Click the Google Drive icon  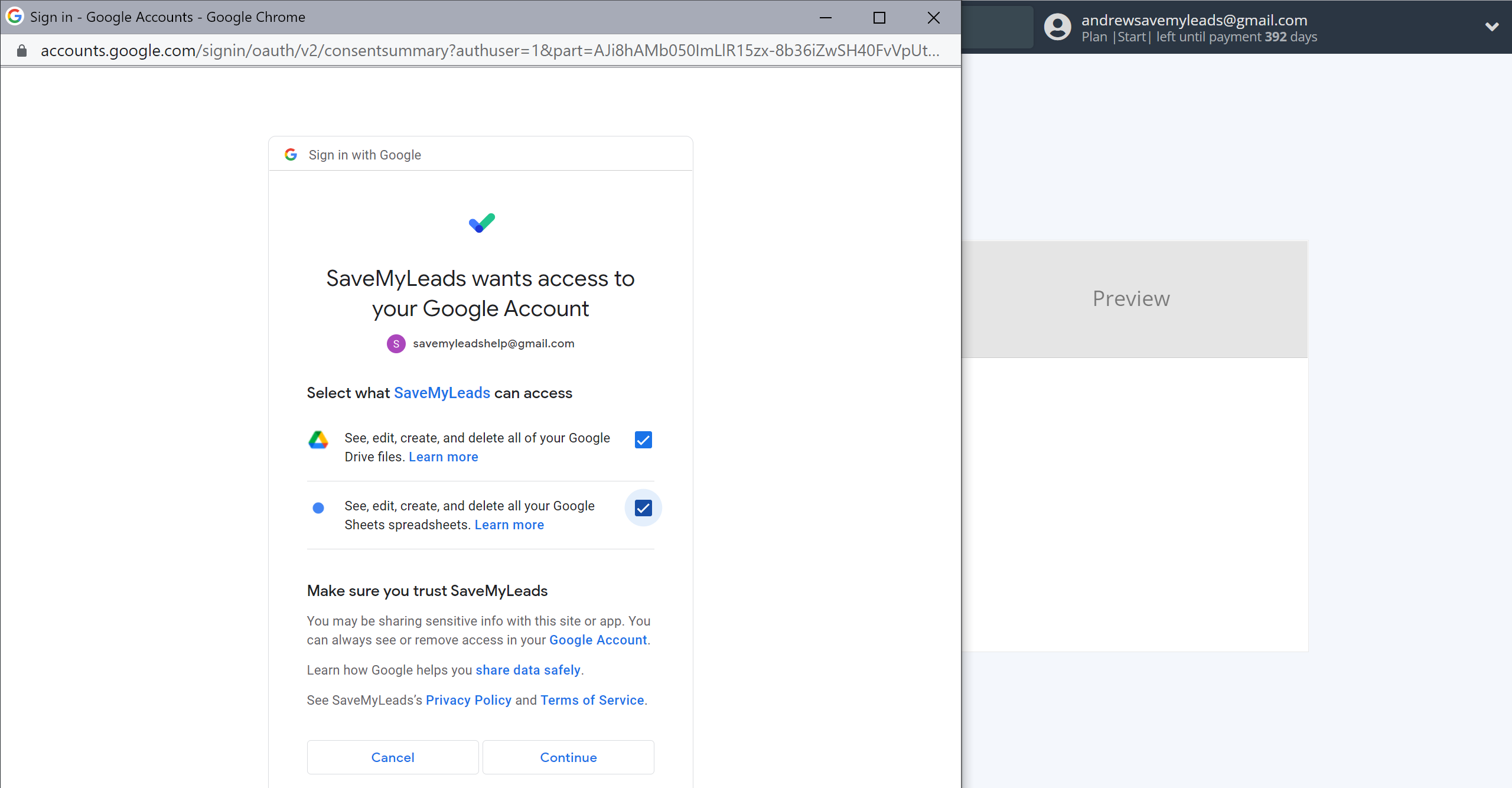click(318, 439)
